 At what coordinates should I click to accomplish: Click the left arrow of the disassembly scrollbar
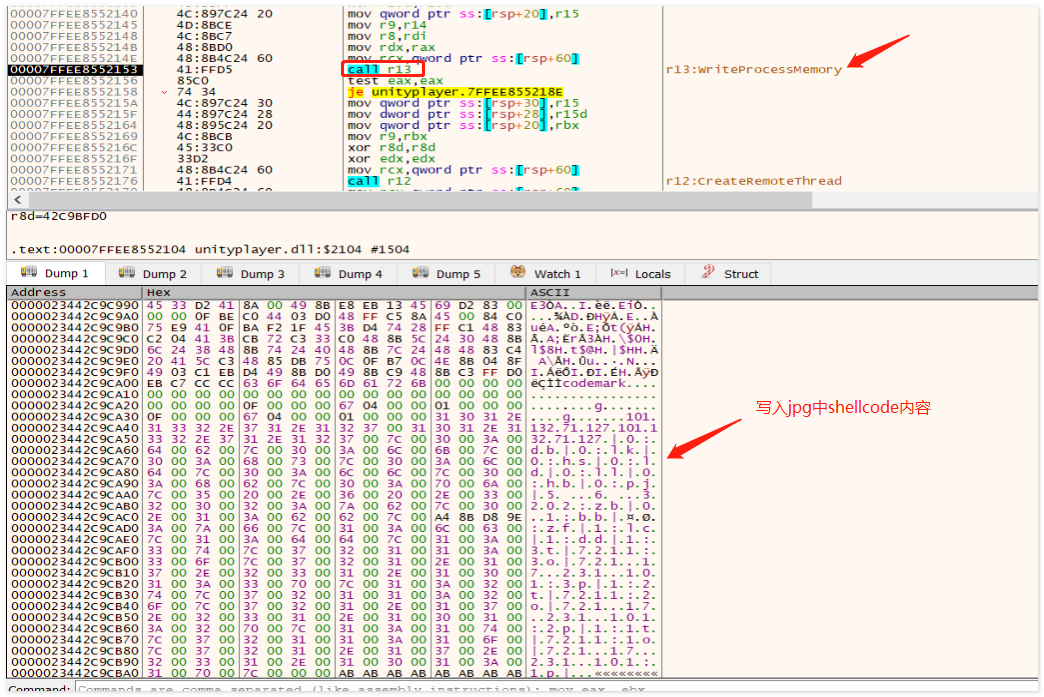pos(17,200)
